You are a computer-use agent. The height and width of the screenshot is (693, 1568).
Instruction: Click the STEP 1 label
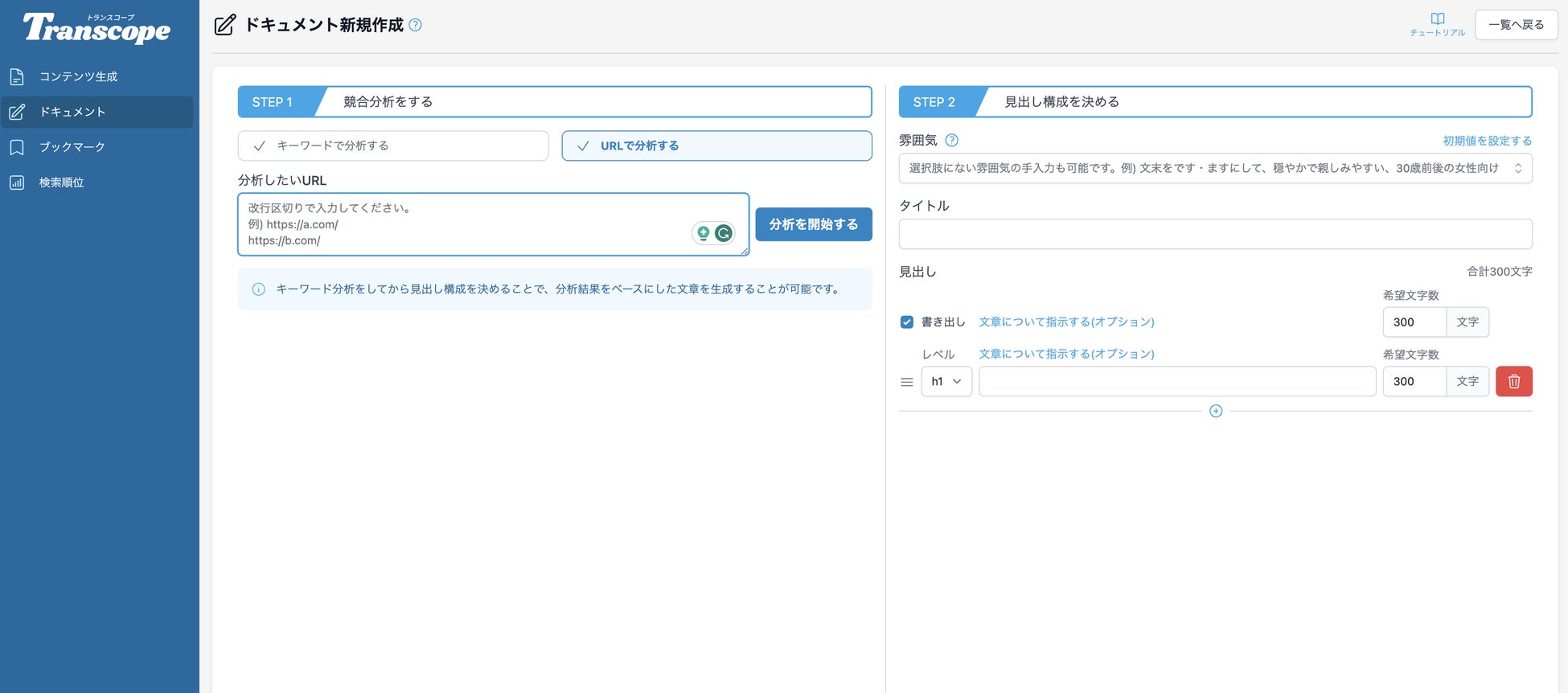(x=272, y=102)
